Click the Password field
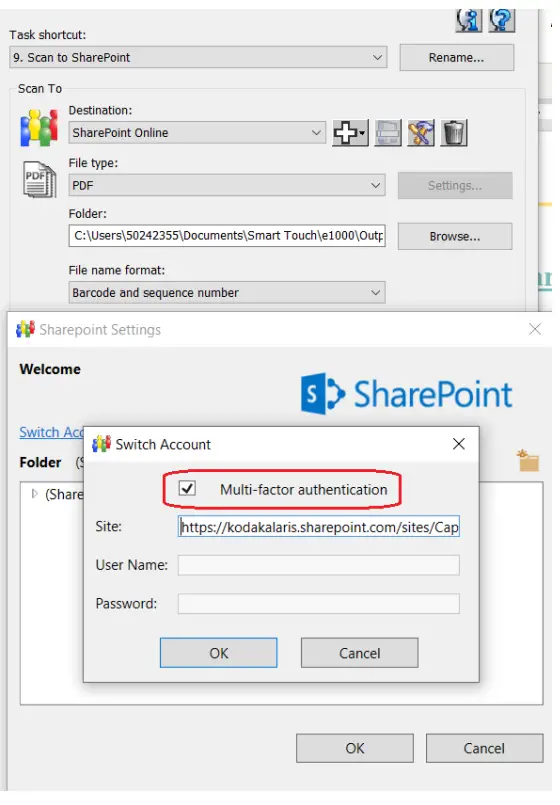The width and height of the screenshot is (560, 805). coord(319,604)
